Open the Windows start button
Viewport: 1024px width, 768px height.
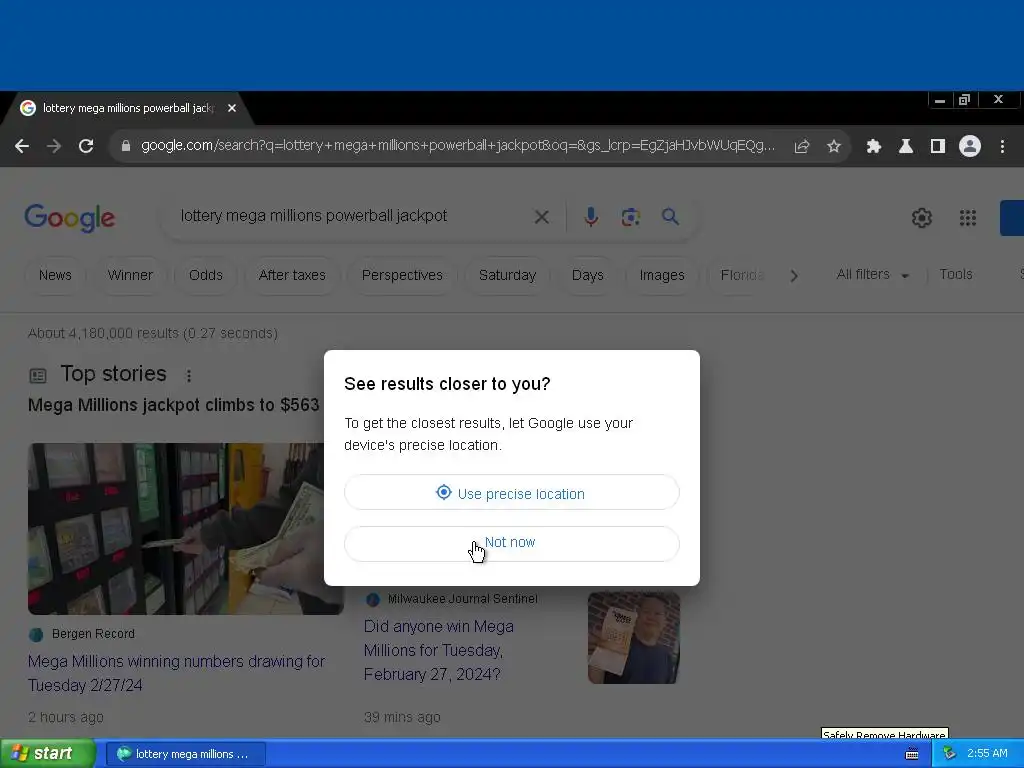(47, 754)
